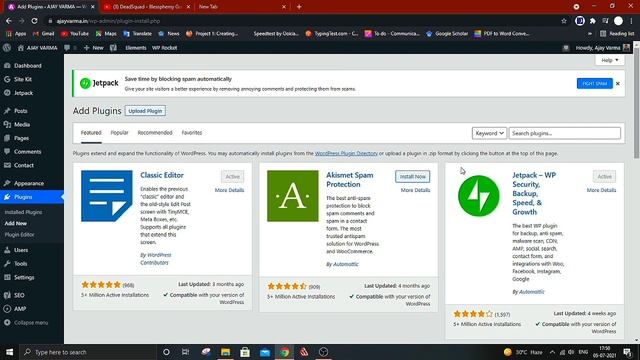
Task: Click Automattic author link under Akismet
Action: click(x=345, y=264)
